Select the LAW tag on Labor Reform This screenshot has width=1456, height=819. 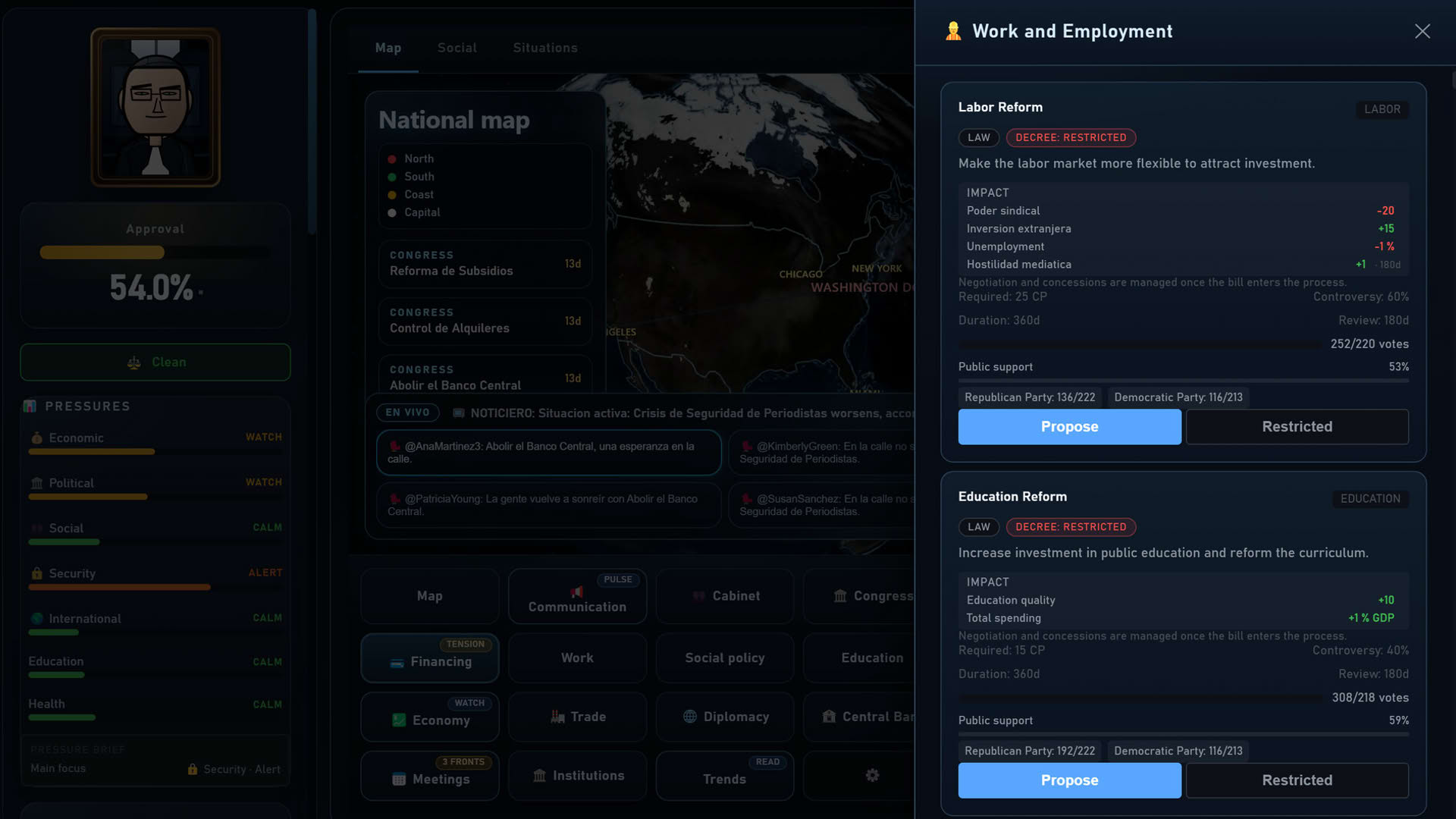979,137
